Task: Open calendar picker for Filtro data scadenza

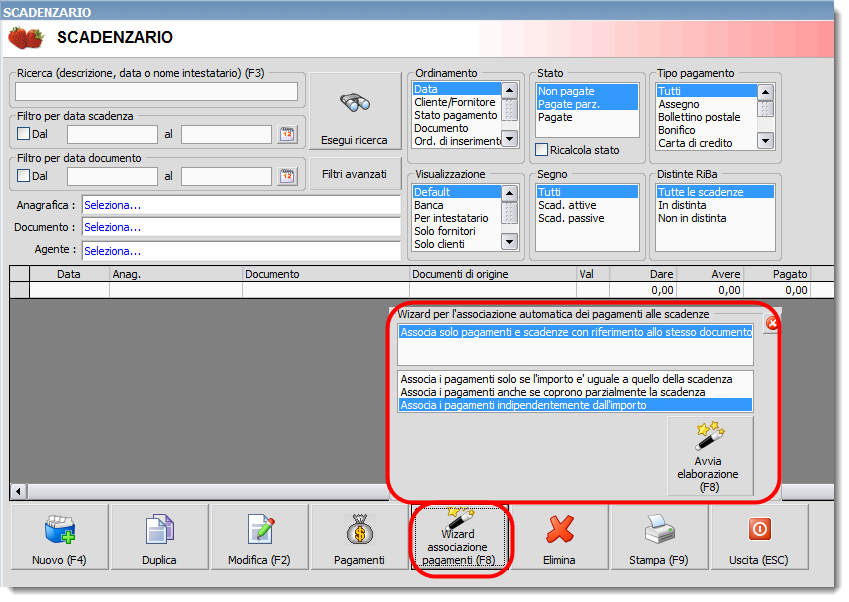Action: (x=287, y=134)
